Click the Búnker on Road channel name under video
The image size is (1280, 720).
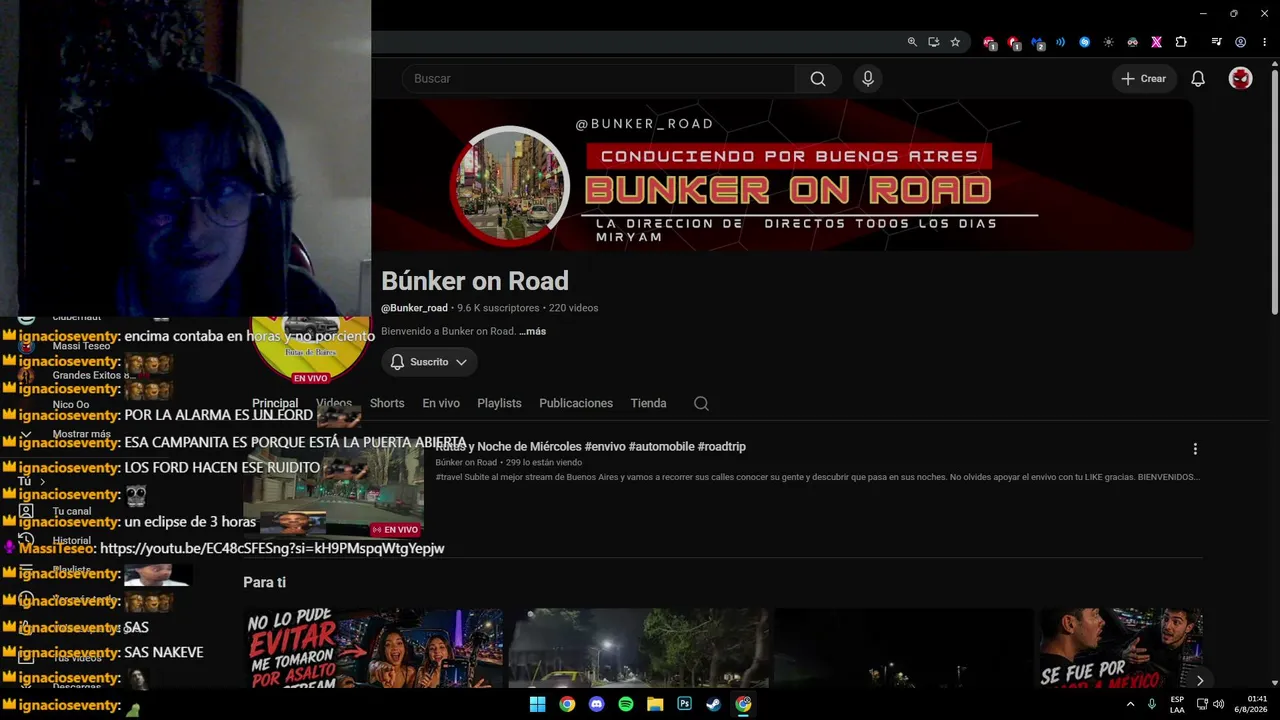click(x=466, y=462)
